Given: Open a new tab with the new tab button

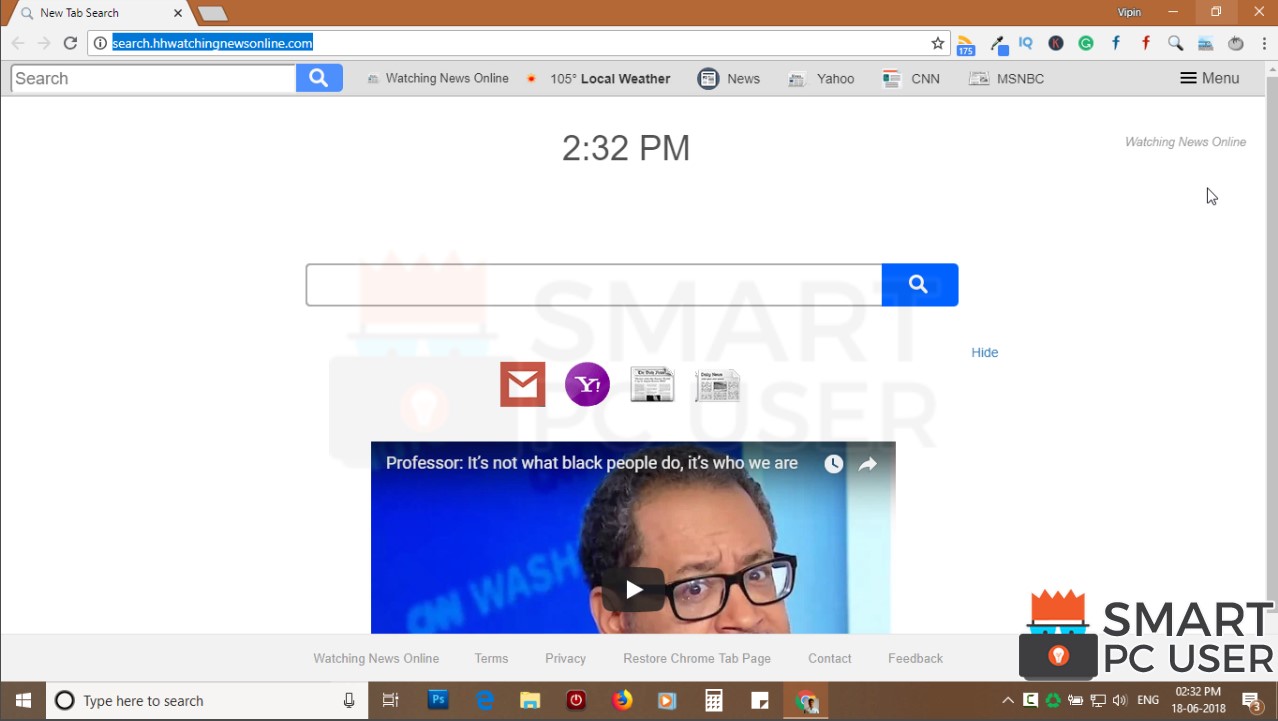Looking at the screenshot, I should pyautogui.click(x=212, y=14).
